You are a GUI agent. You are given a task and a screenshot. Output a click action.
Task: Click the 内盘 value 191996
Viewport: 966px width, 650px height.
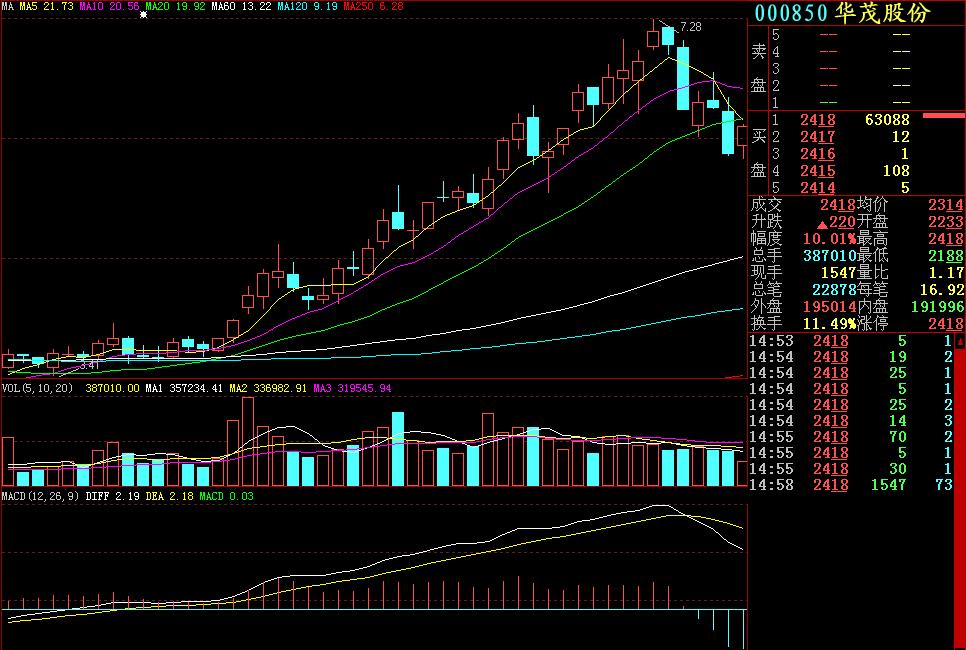pyautogui.click(x=938, y=306)
